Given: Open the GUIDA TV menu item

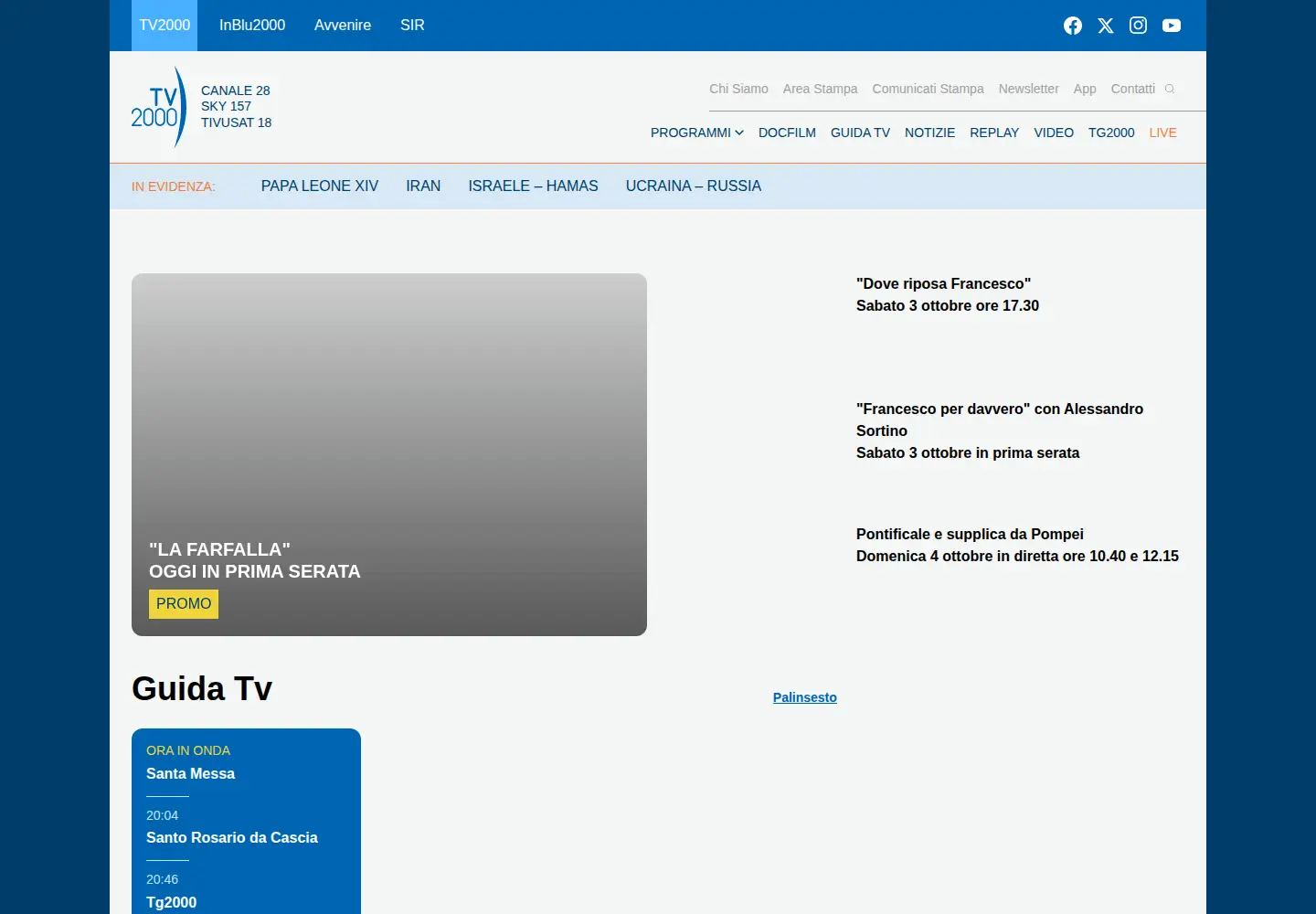Looking at the screenshot, I should 860,133.
